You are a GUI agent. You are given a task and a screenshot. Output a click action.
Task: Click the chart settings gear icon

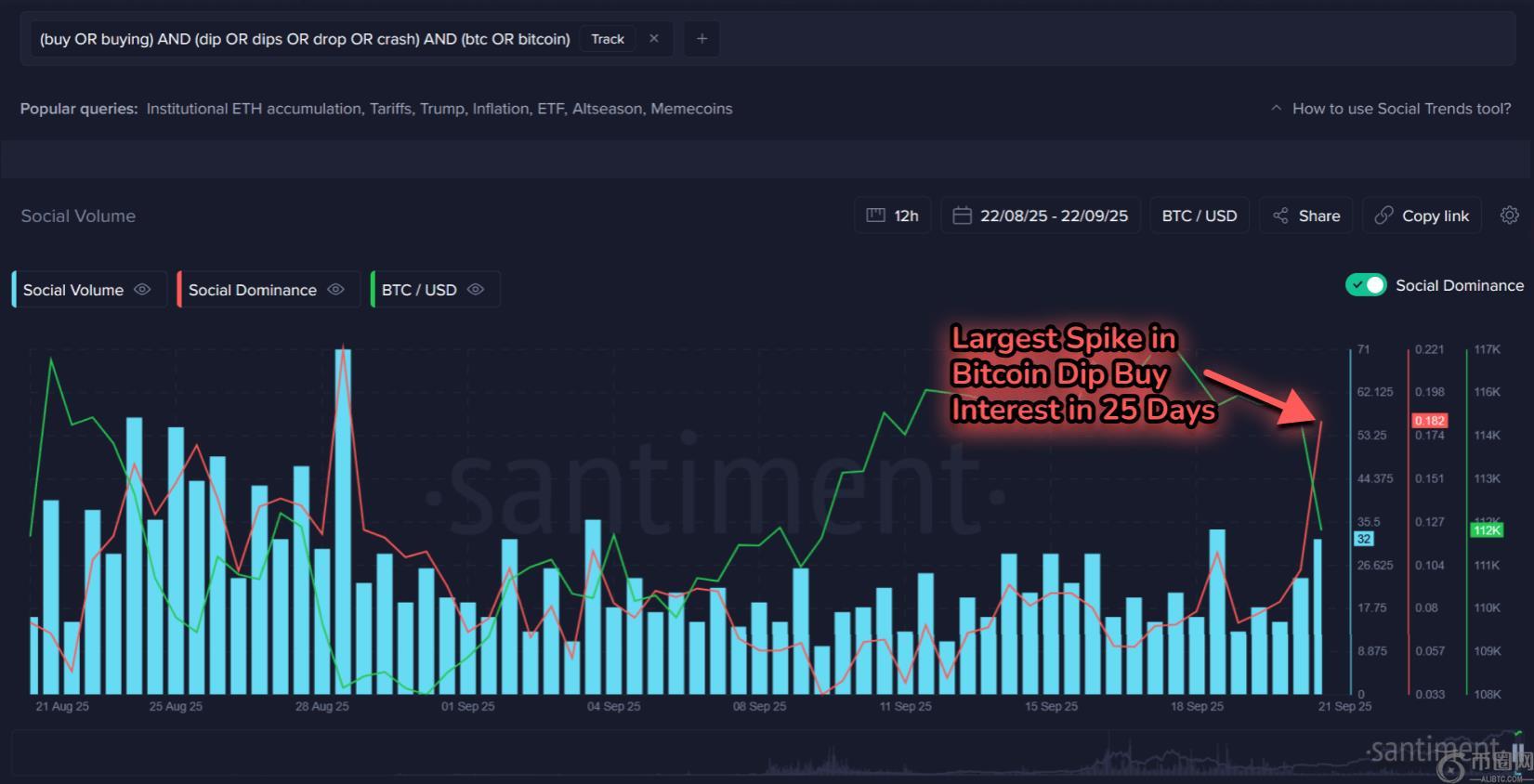coord(1509,216)
